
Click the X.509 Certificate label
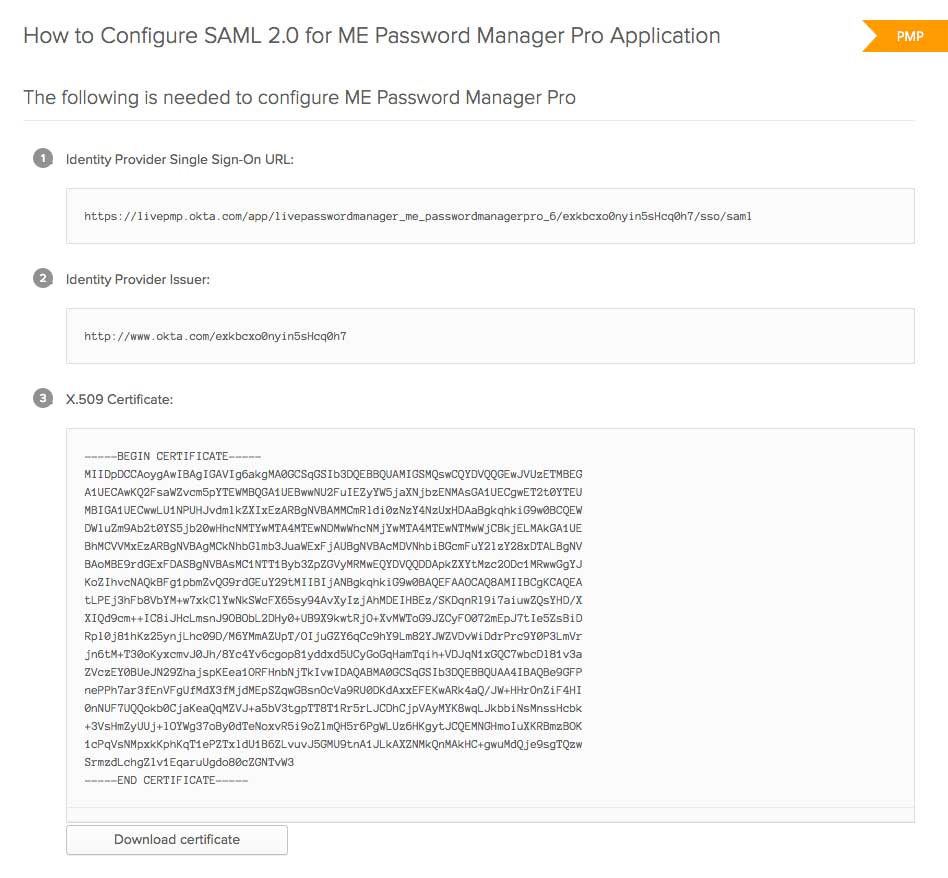coord(120,399)
